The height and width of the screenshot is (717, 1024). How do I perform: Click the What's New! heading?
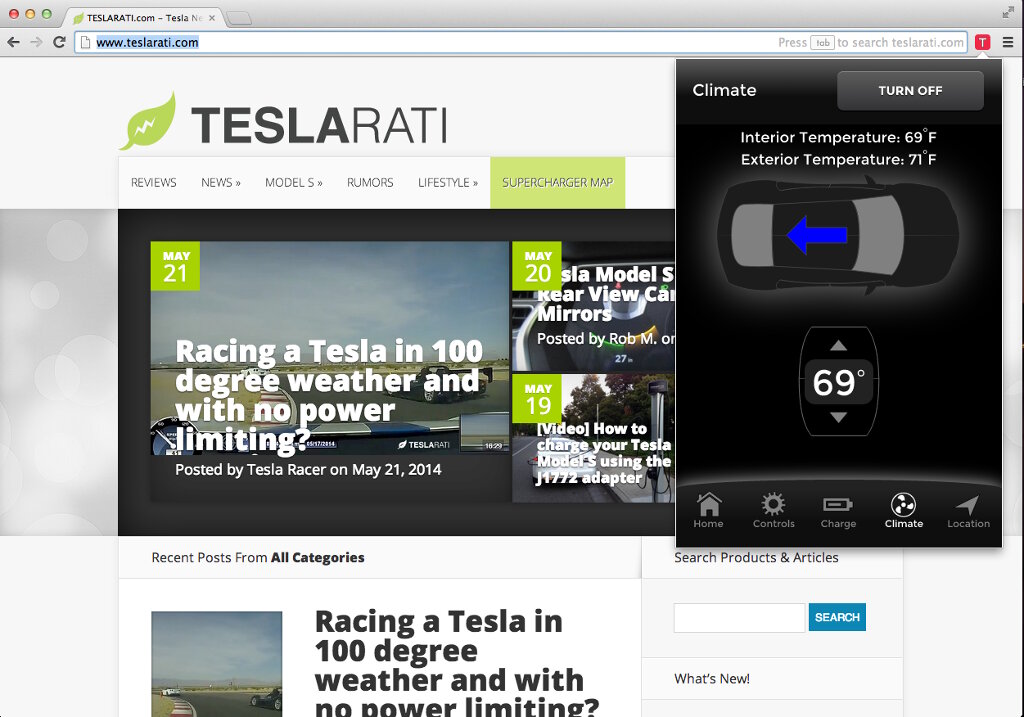tap(712, 679)
